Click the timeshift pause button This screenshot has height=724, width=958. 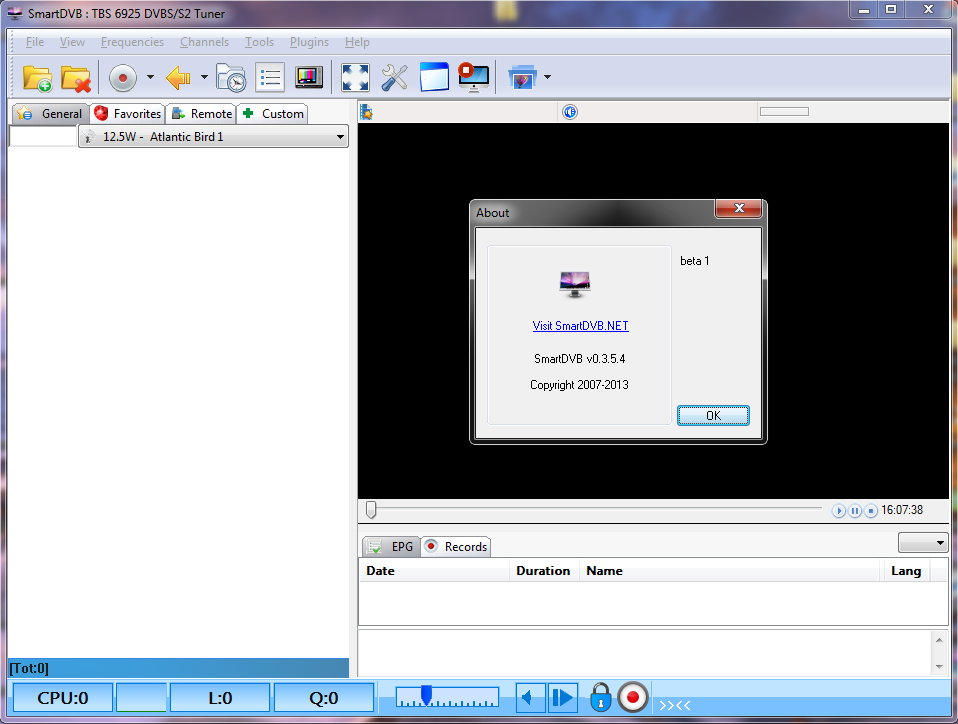click(x=855, y=511)
